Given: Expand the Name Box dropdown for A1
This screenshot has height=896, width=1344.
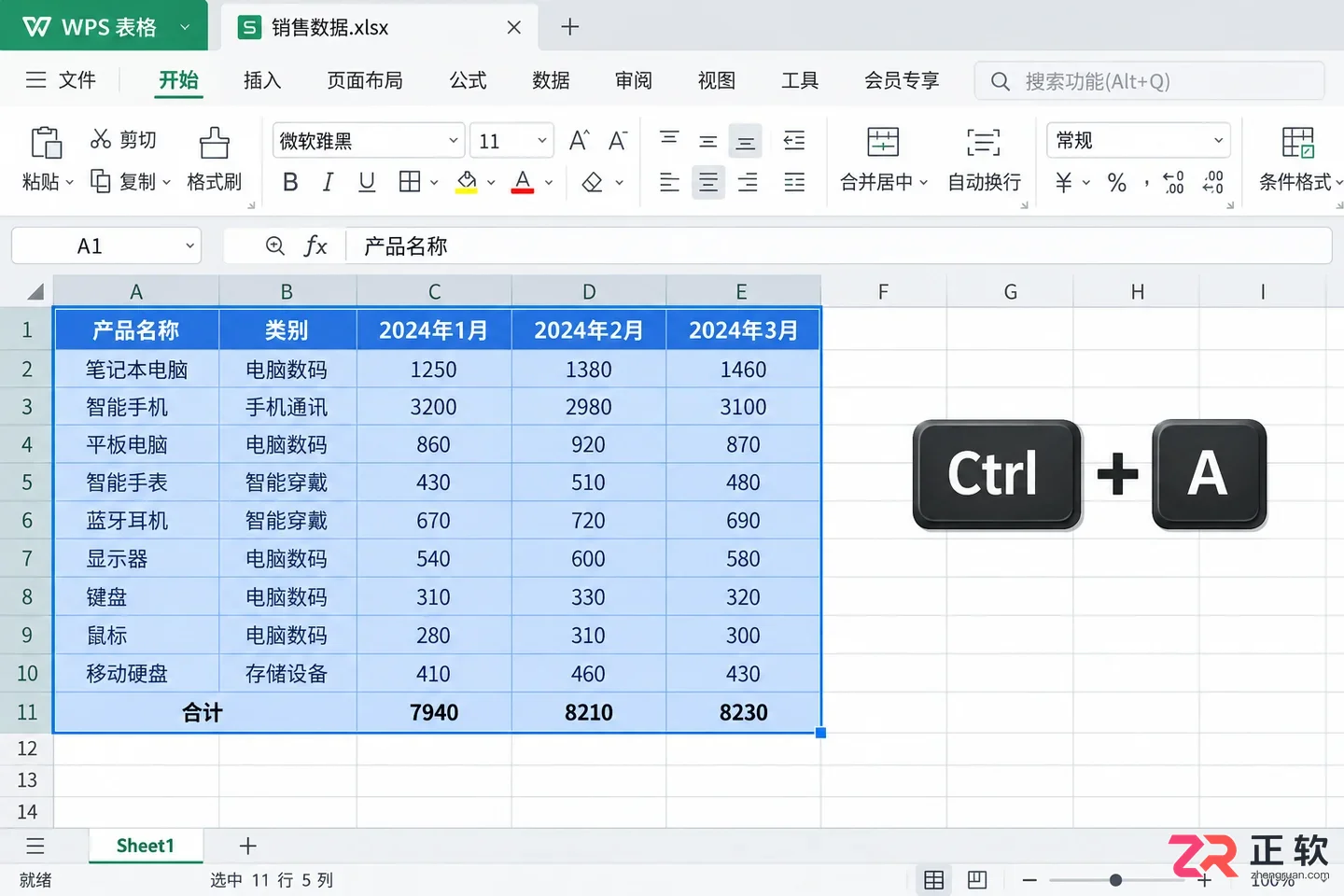Looking at the screenshot, I should (189, 246).
